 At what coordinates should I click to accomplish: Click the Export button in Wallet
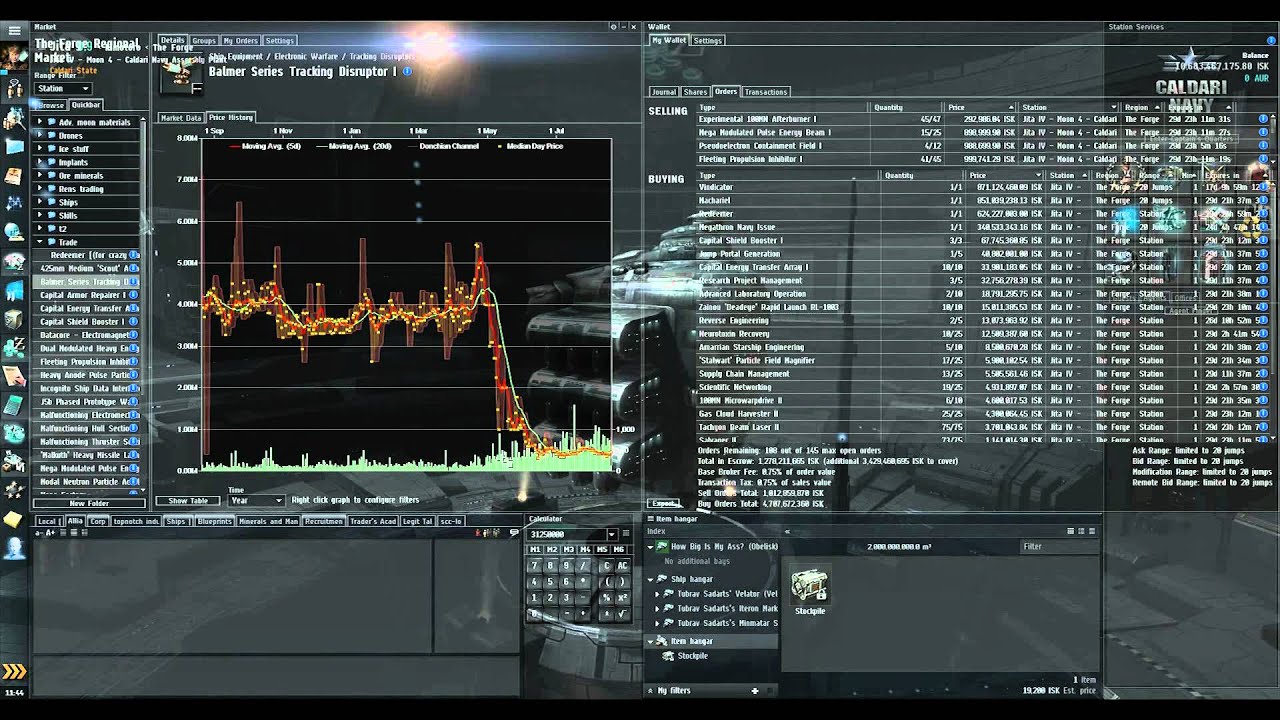coord(663,503)
